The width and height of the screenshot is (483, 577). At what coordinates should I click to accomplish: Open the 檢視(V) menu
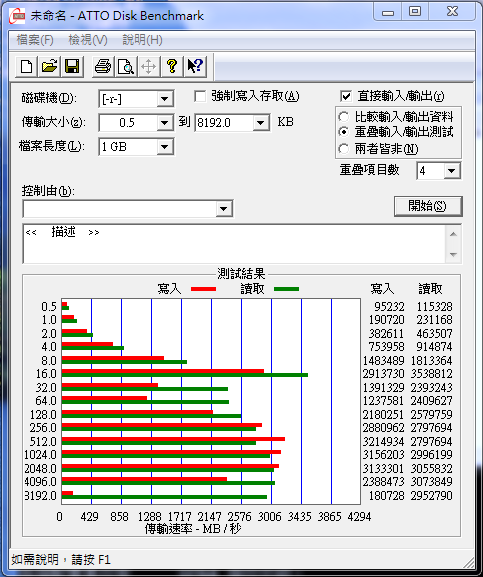(88, 40)
